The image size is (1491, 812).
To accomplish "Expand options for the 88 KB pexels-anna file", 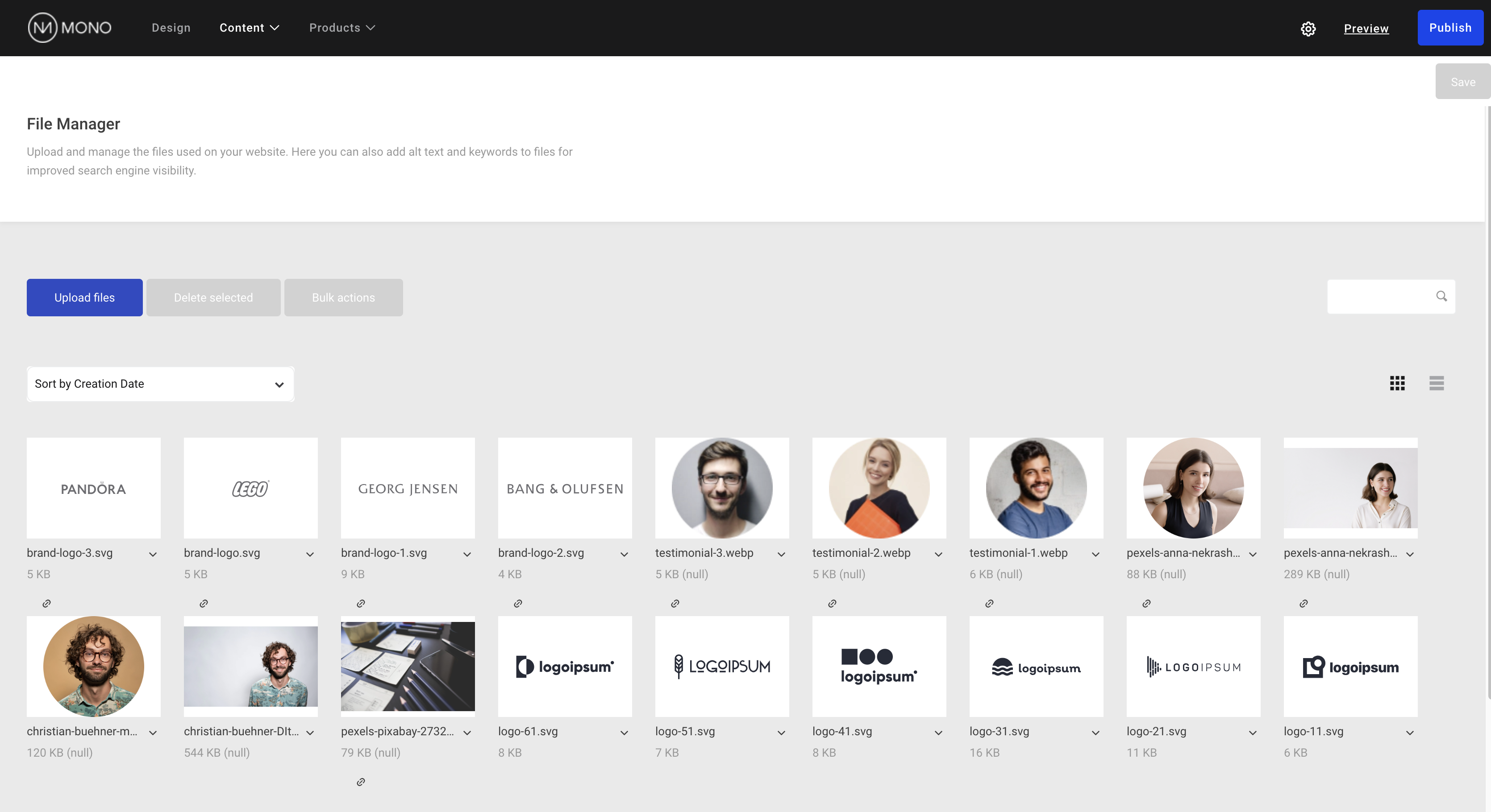I will 1253,554.
